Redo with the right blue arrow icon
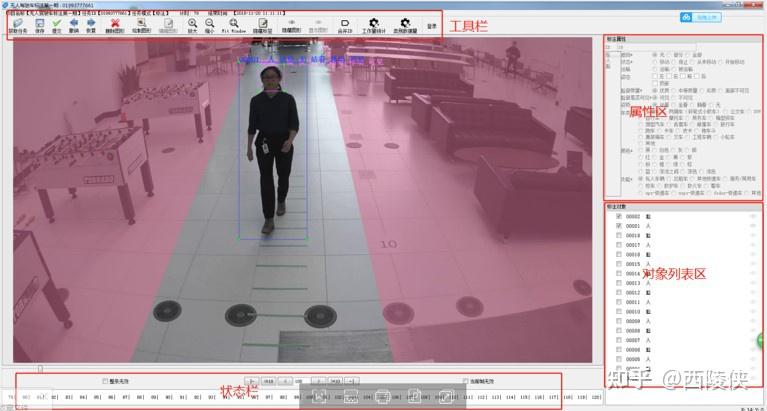 91,25
